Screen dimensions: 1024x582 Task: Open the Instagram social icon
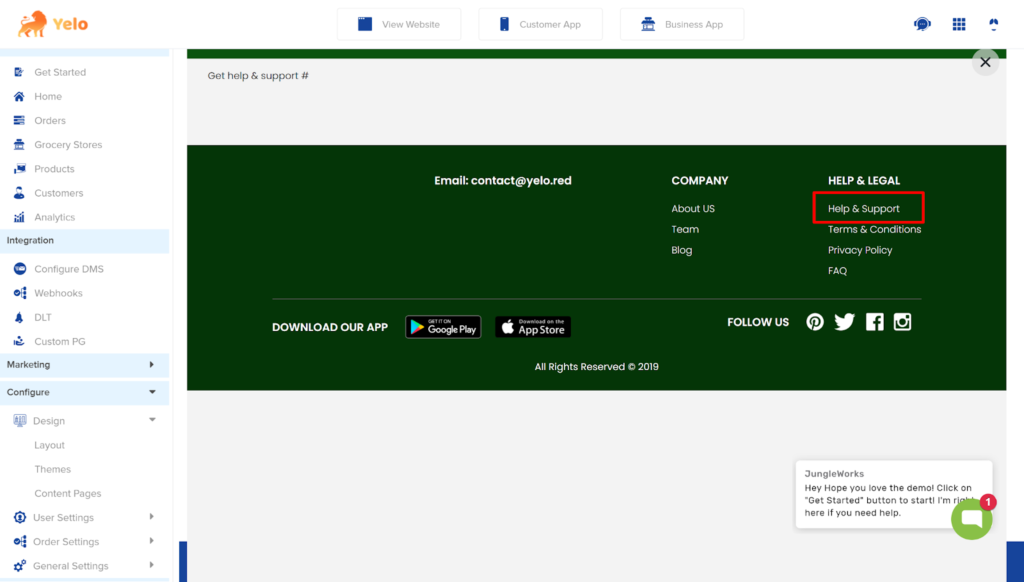click(x=902, y=322)
